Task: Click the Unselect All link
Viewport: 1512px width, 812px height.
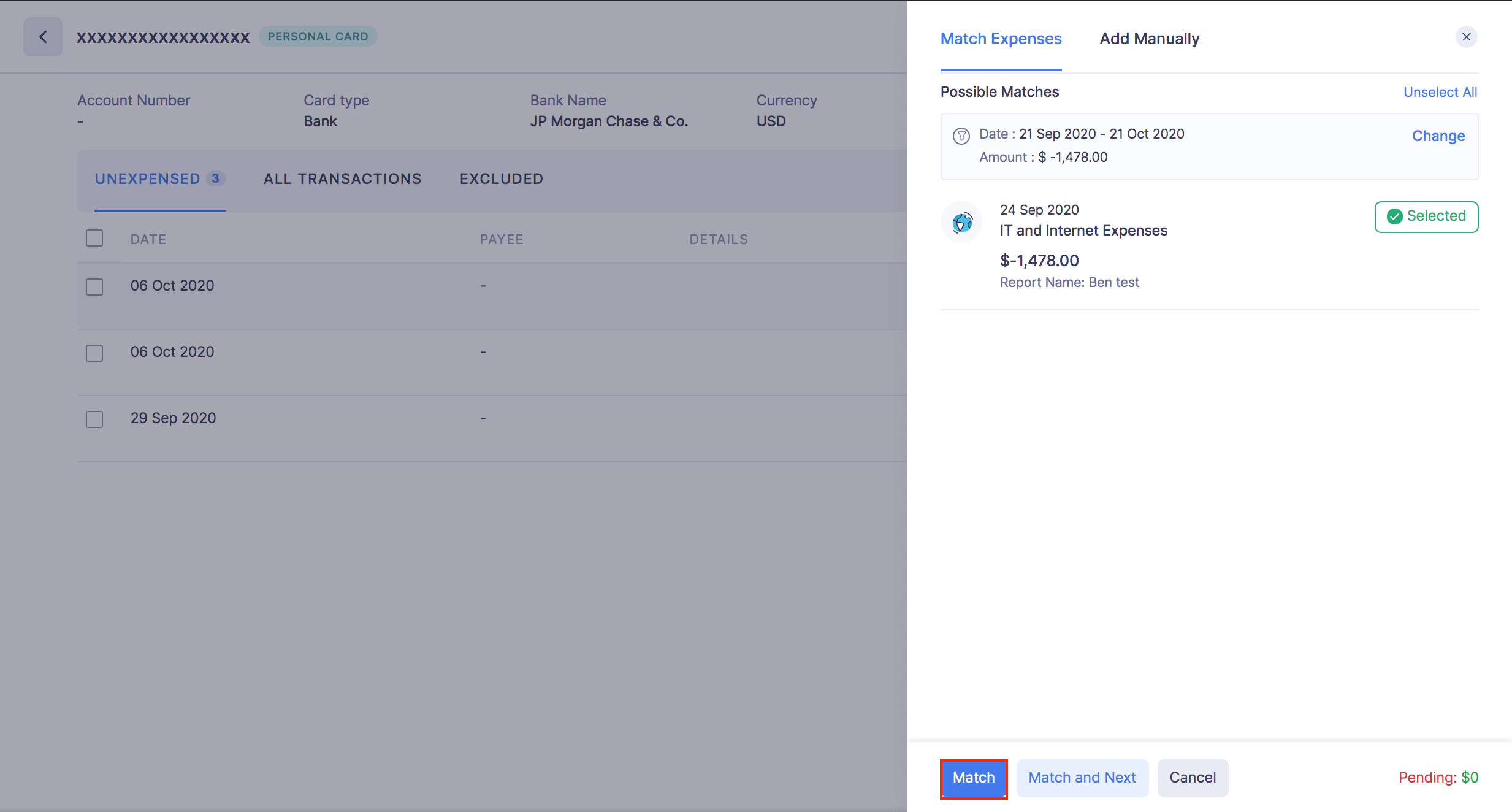Action: [x=1440, y=92]
